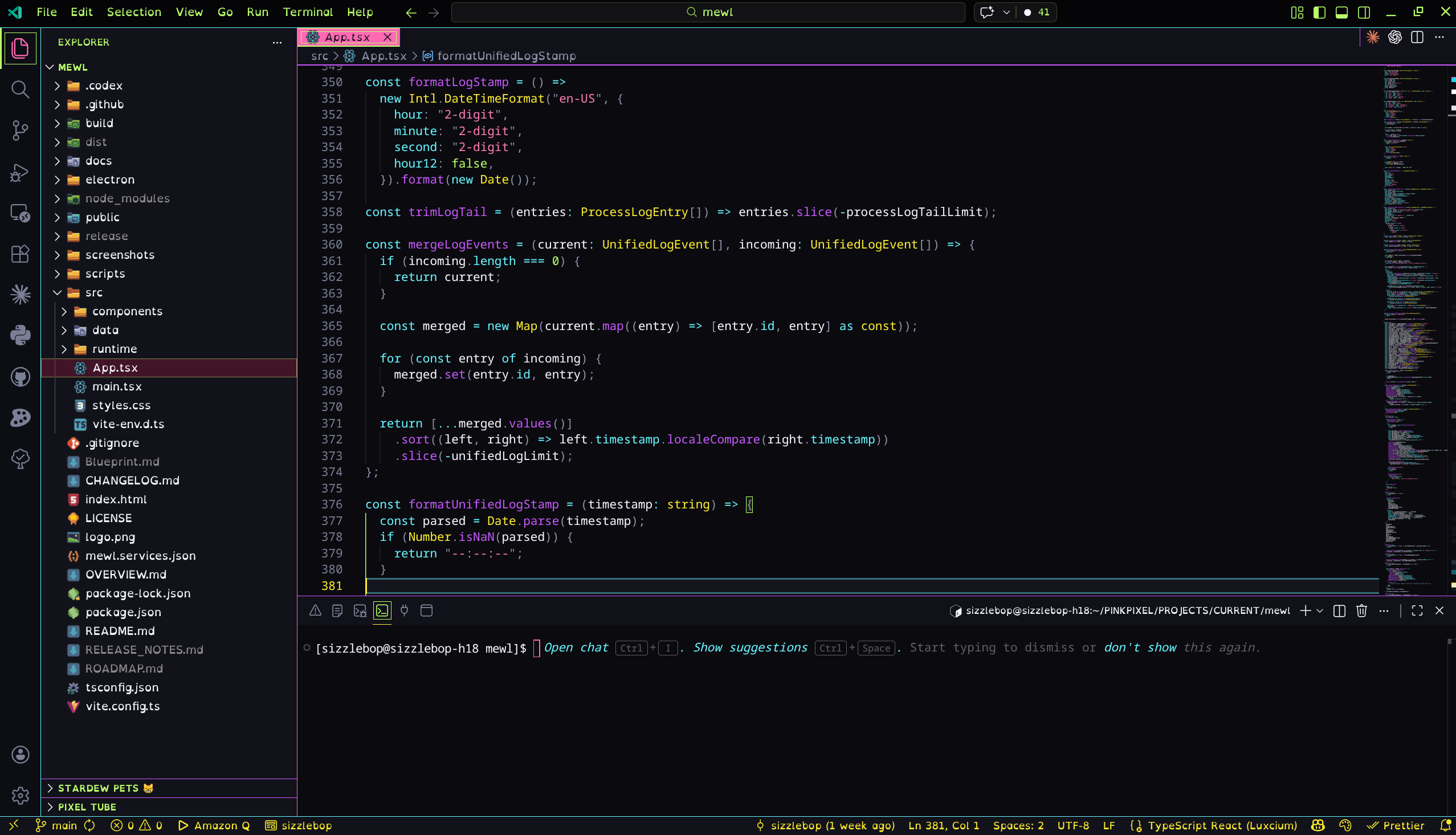Click the Prettier status bar button
Image resolution: width=1456 pixels, height=835 pixels.
pyautogui.click(x=1396, y=825)
